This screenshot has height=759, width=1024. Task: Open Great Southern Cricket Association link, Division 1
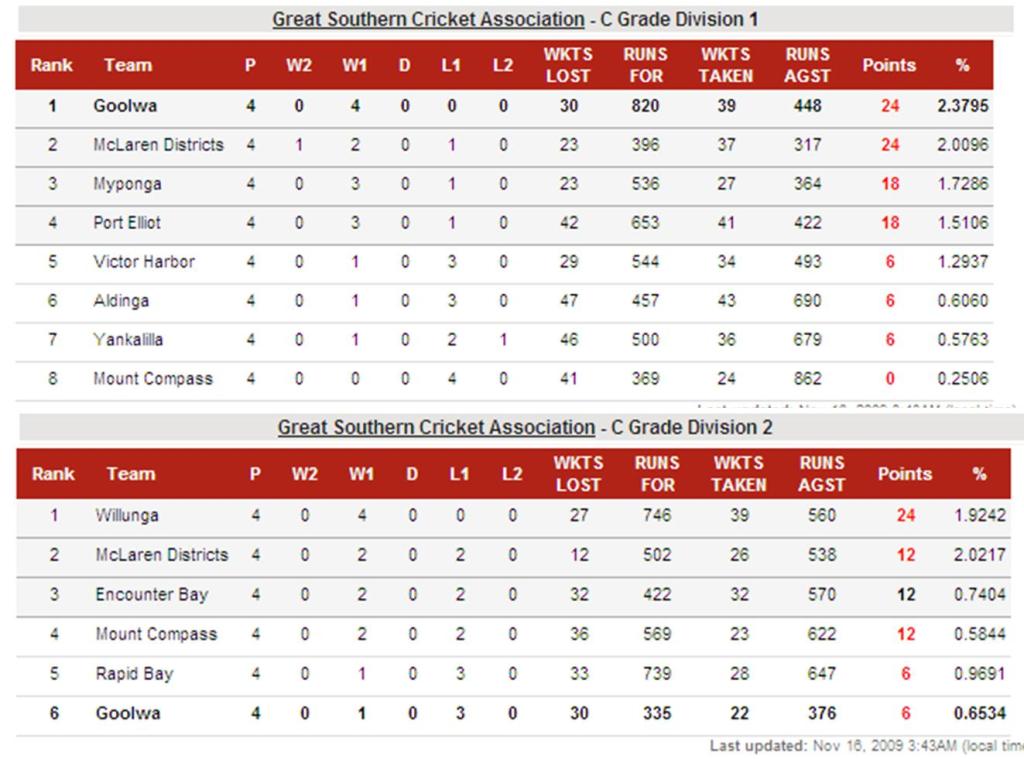tap(428, 20)
